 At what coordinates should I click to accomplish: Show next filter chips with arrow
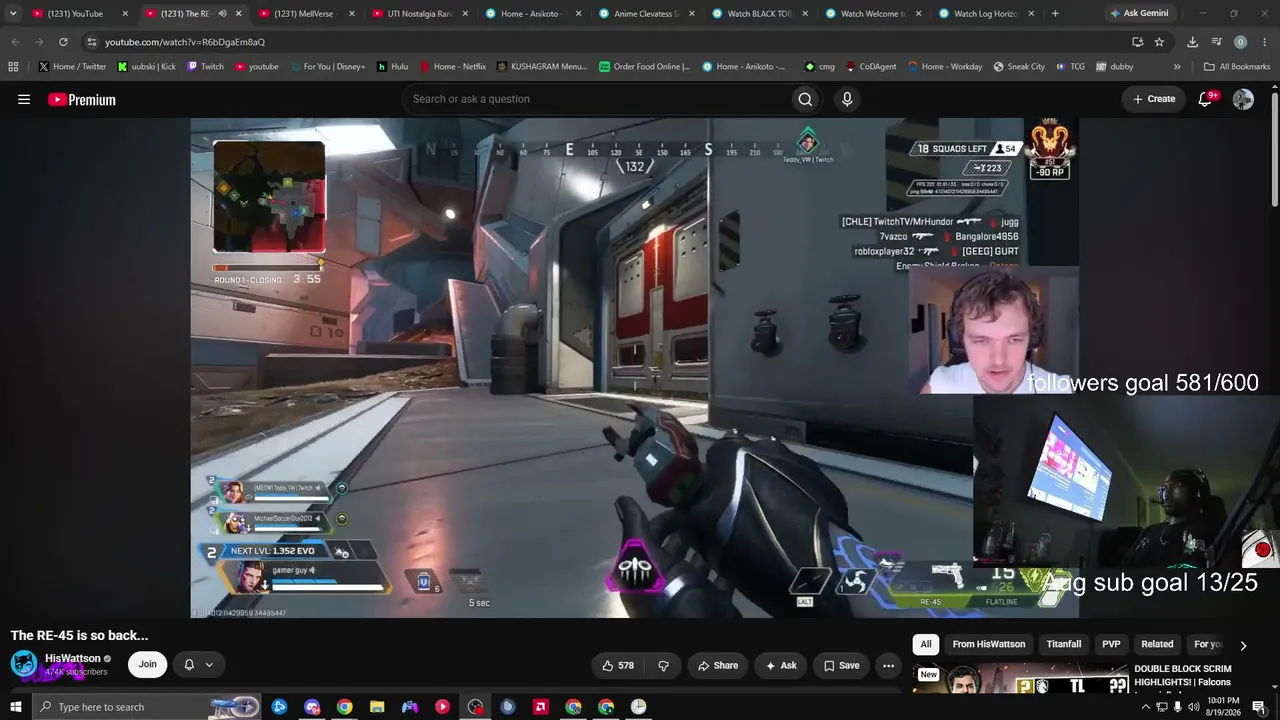click(x=1243, y=645)
